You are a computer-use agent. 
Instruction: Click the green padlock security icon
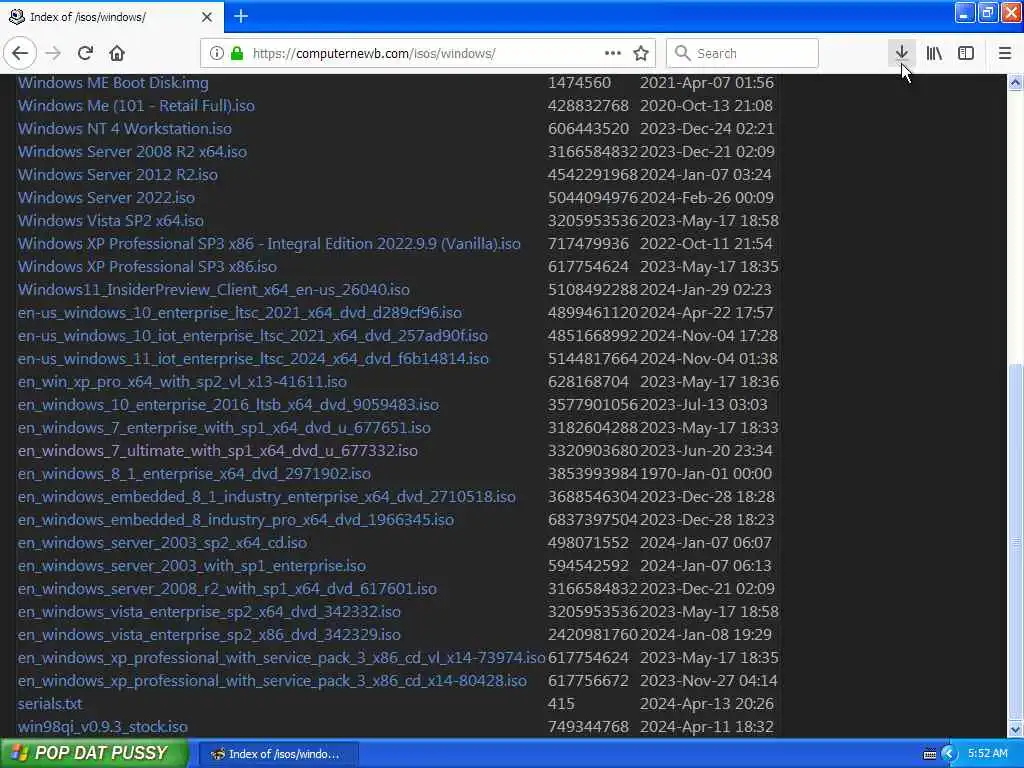237,53
